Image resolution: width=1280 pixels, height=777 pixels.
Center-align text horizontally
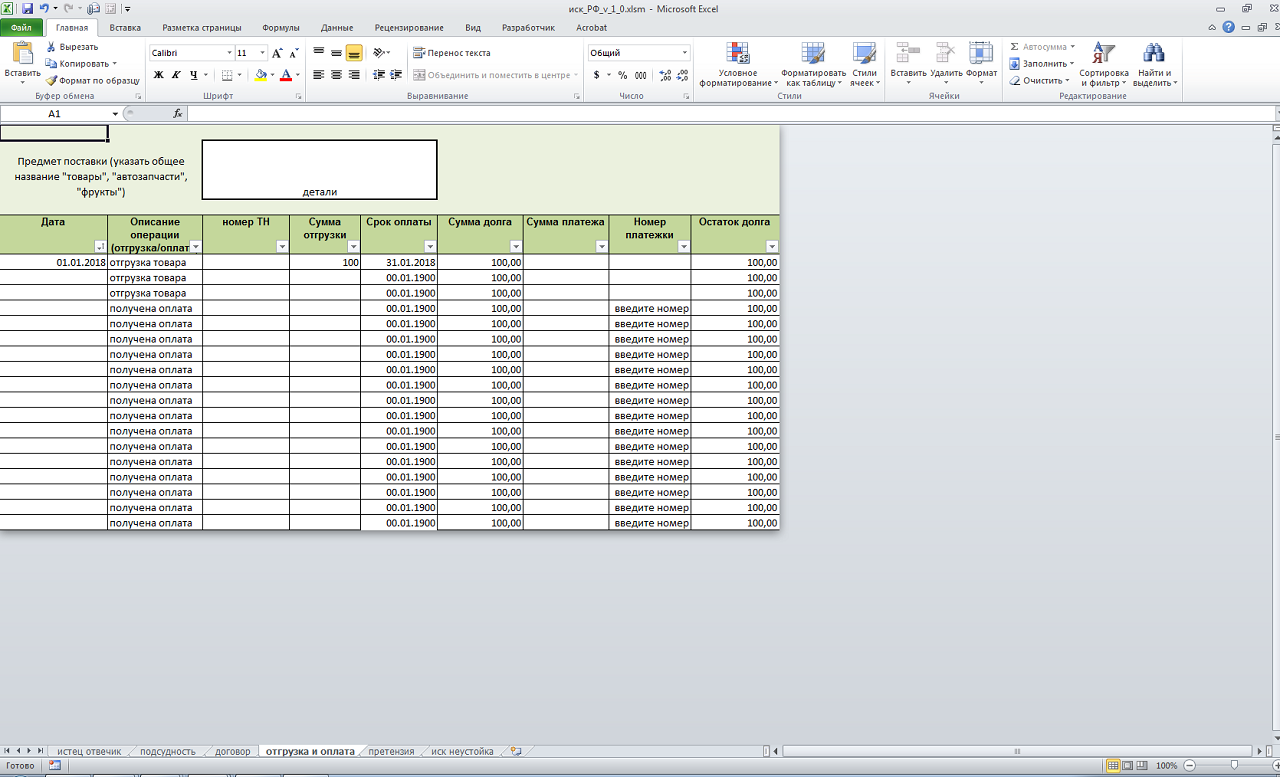click(336, 75)
